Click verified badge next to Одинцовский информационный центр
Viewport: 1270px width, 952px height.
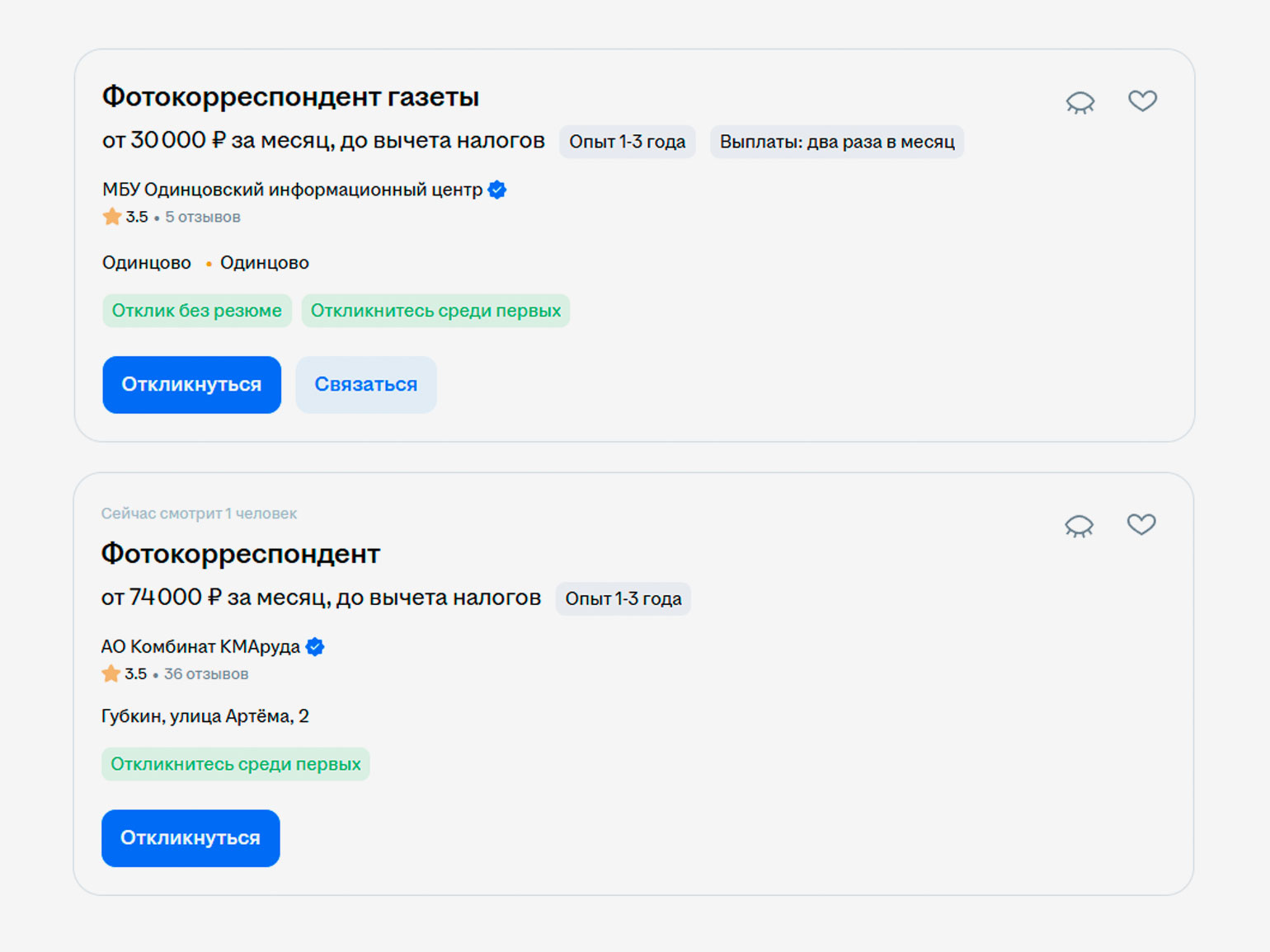(x=497, y=190)
